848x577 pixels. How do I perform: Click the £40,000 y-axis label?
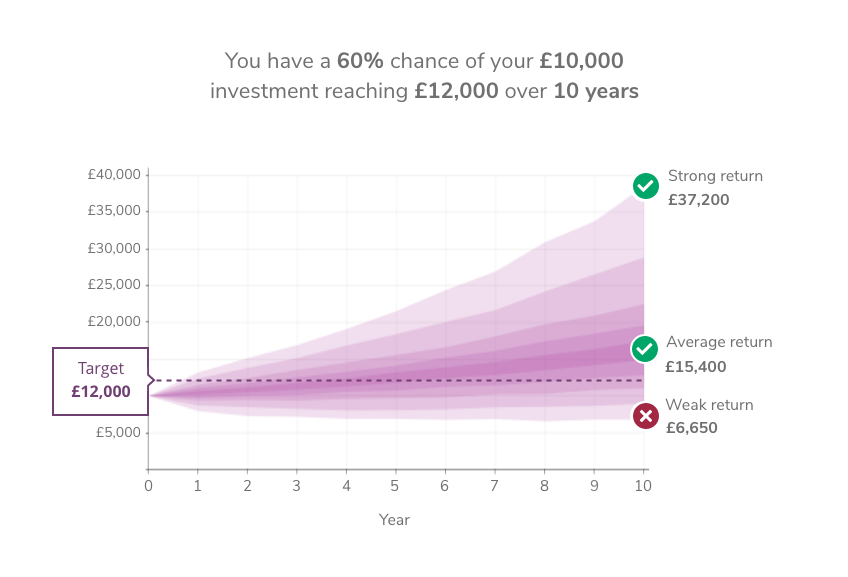(114, 175)
